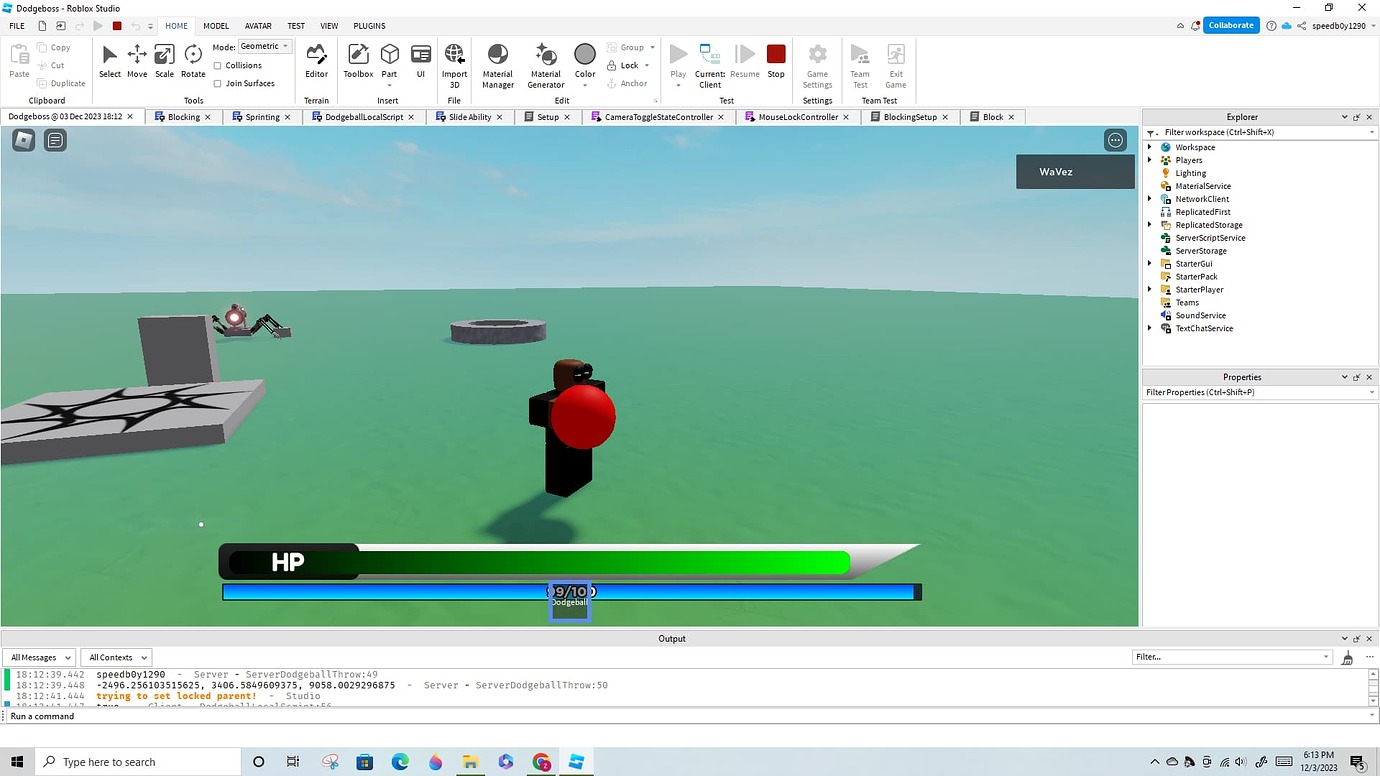Open the All Messages dropdown in Output

coord(40,657)
